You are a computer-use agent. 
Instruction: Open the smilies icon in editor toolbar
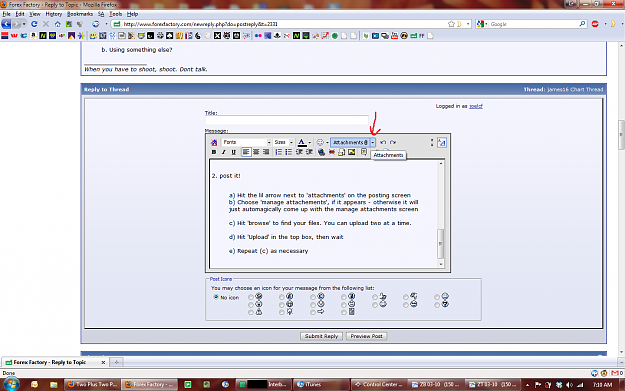click(x=320, y=142)
